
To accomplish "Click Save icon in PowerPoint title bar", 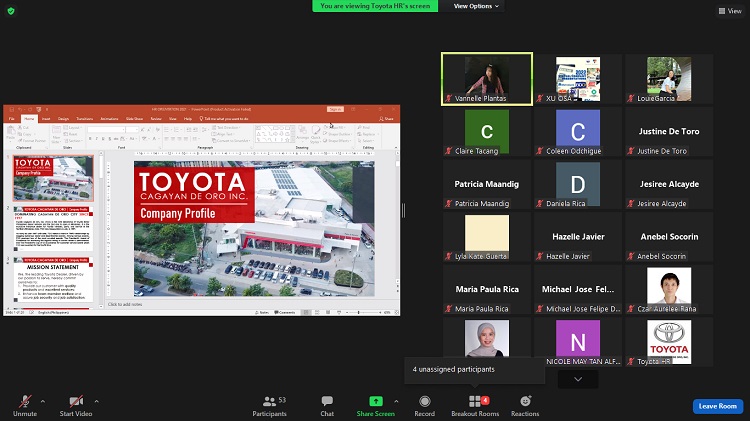I will pos(11,110).
